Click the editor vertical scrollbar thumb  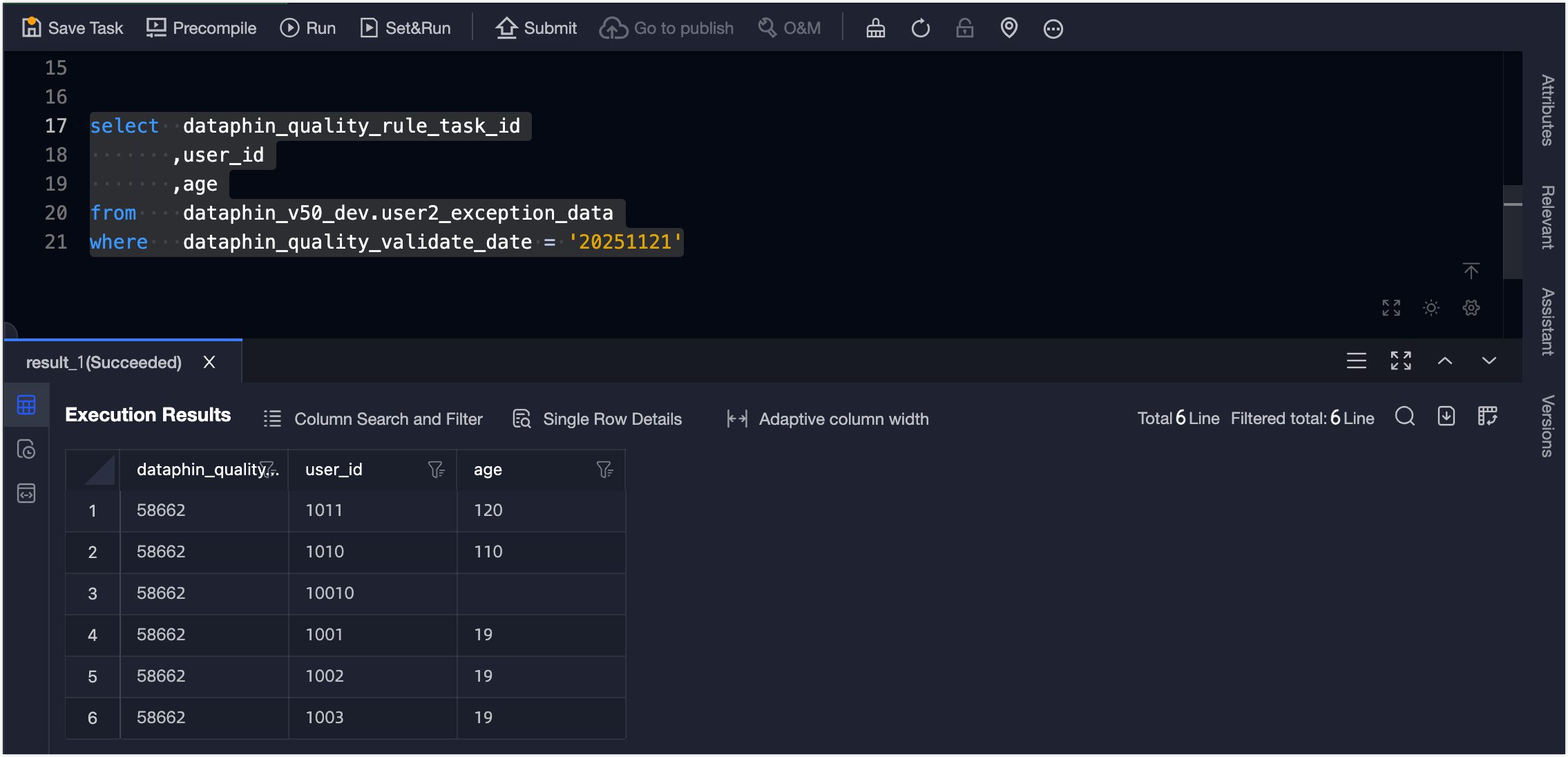[1513, 231]
